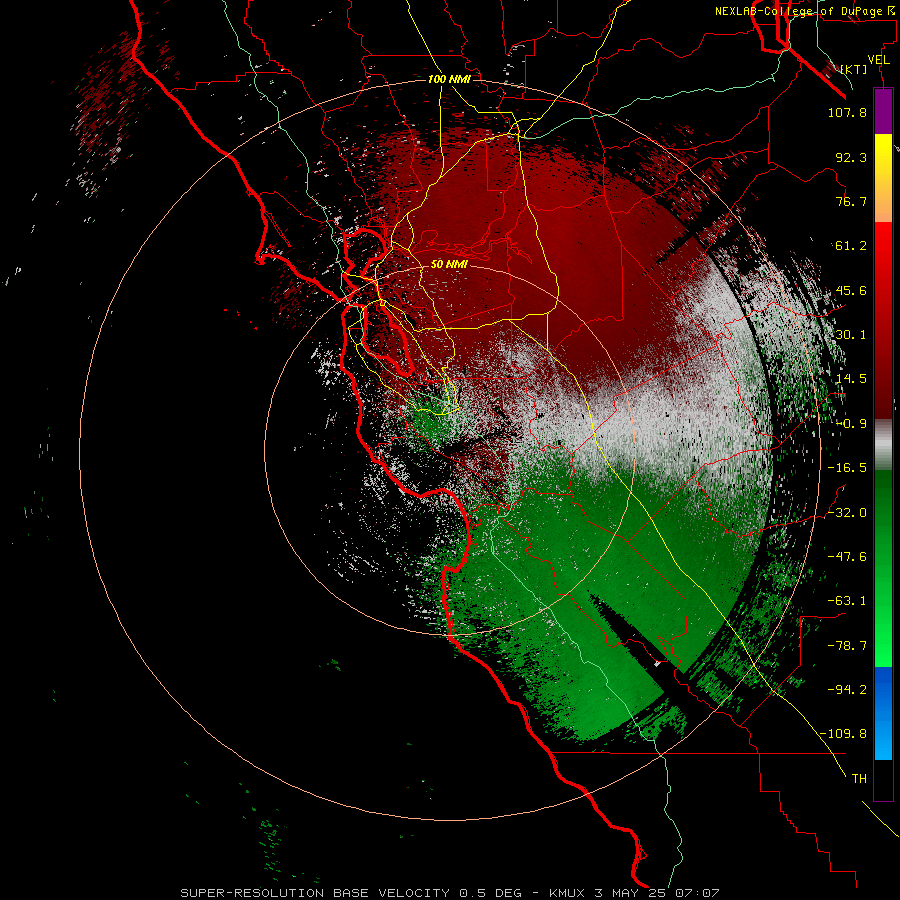Click the -94.2 velocity scale value
The width and height of the screenshot is (900, 900).
pyautogui.click(x=847, y=690)
